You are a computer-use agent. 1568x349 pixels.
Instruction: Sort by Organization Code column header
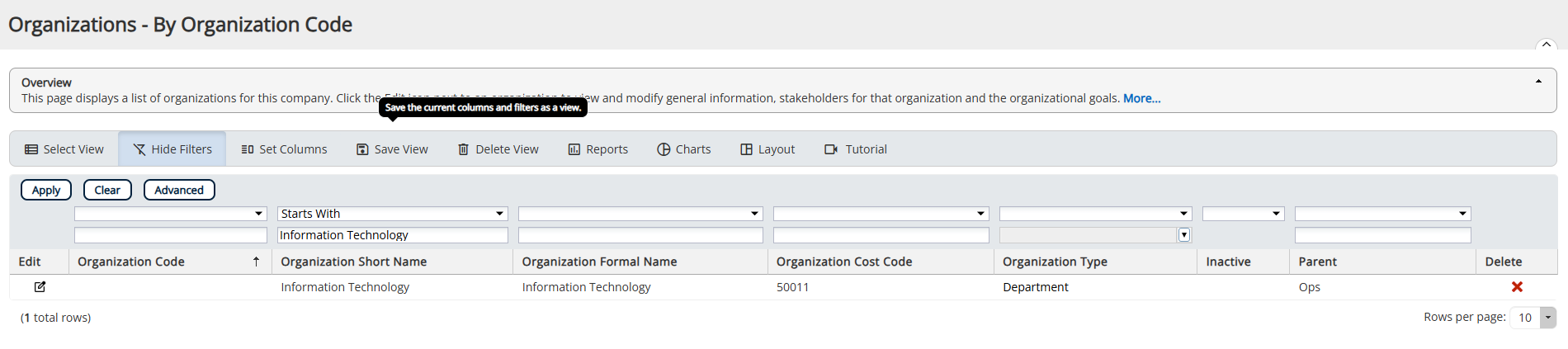coord(131,262)
